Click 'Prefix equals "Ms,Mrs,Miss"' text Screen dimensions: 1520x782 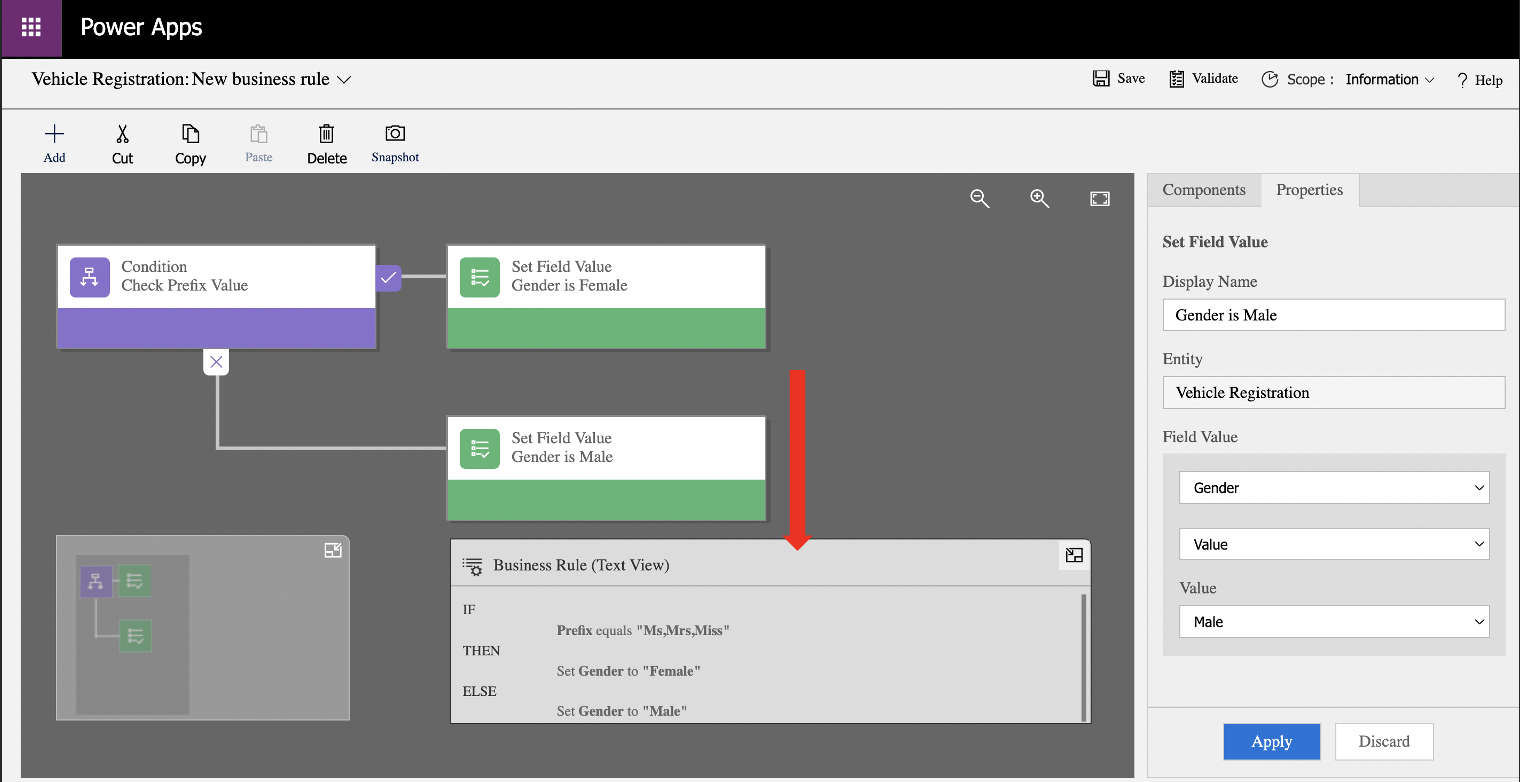click(643, 631)
